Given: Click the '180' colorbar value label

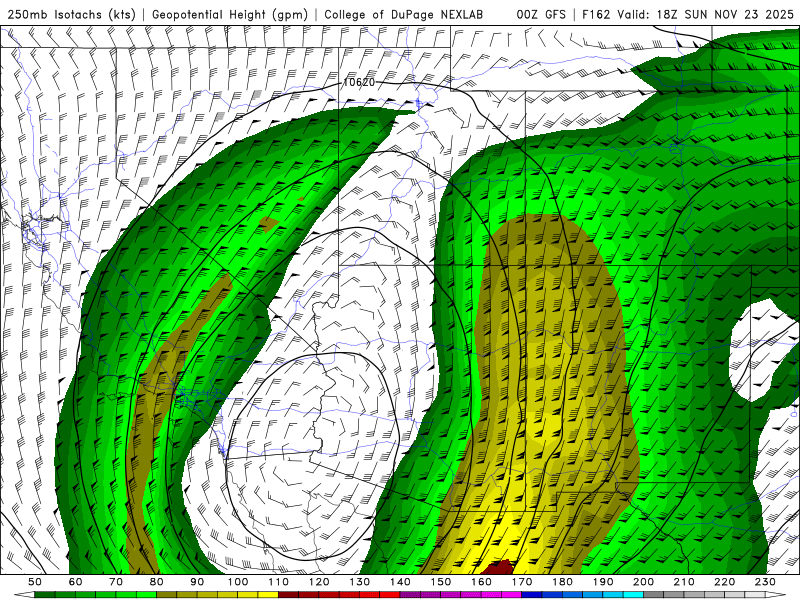Looking at the screenshot, I should click(x=562, y=582).
